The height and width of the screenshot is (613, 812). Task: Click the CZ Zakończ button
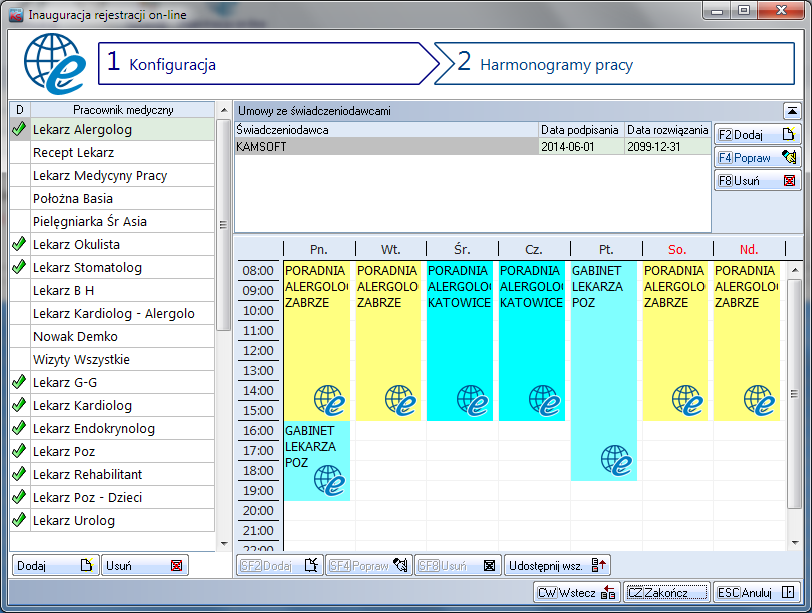pos(666,592)
